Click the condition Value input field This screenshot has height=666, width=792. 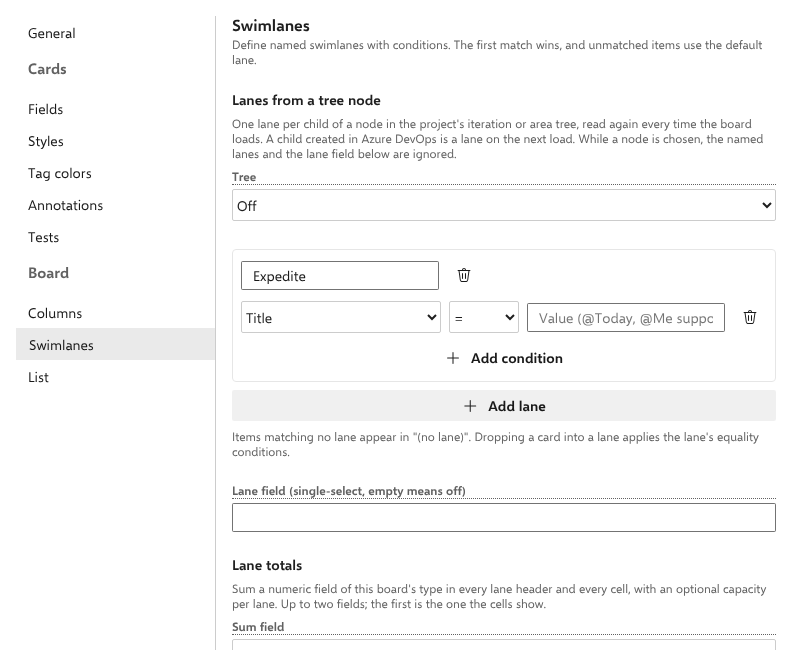point(625,318)
